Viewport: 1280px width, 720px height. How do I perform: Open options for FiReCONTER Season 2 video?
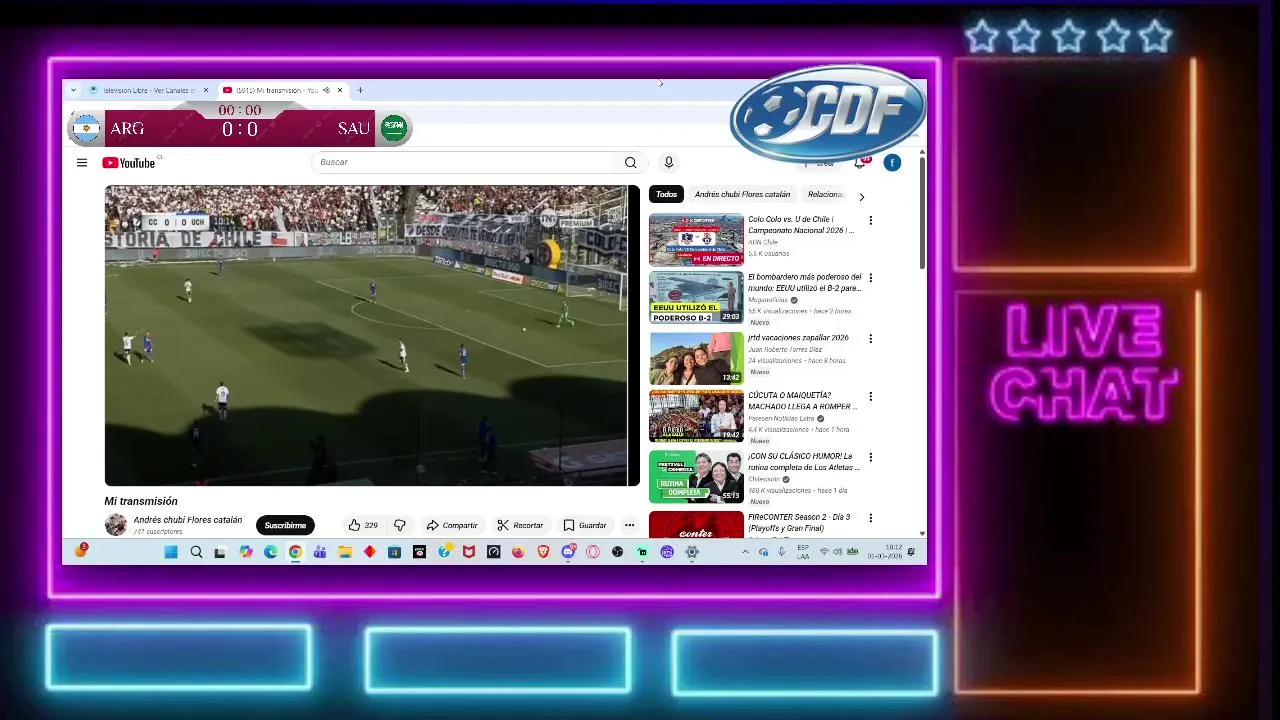coord(870,518)
